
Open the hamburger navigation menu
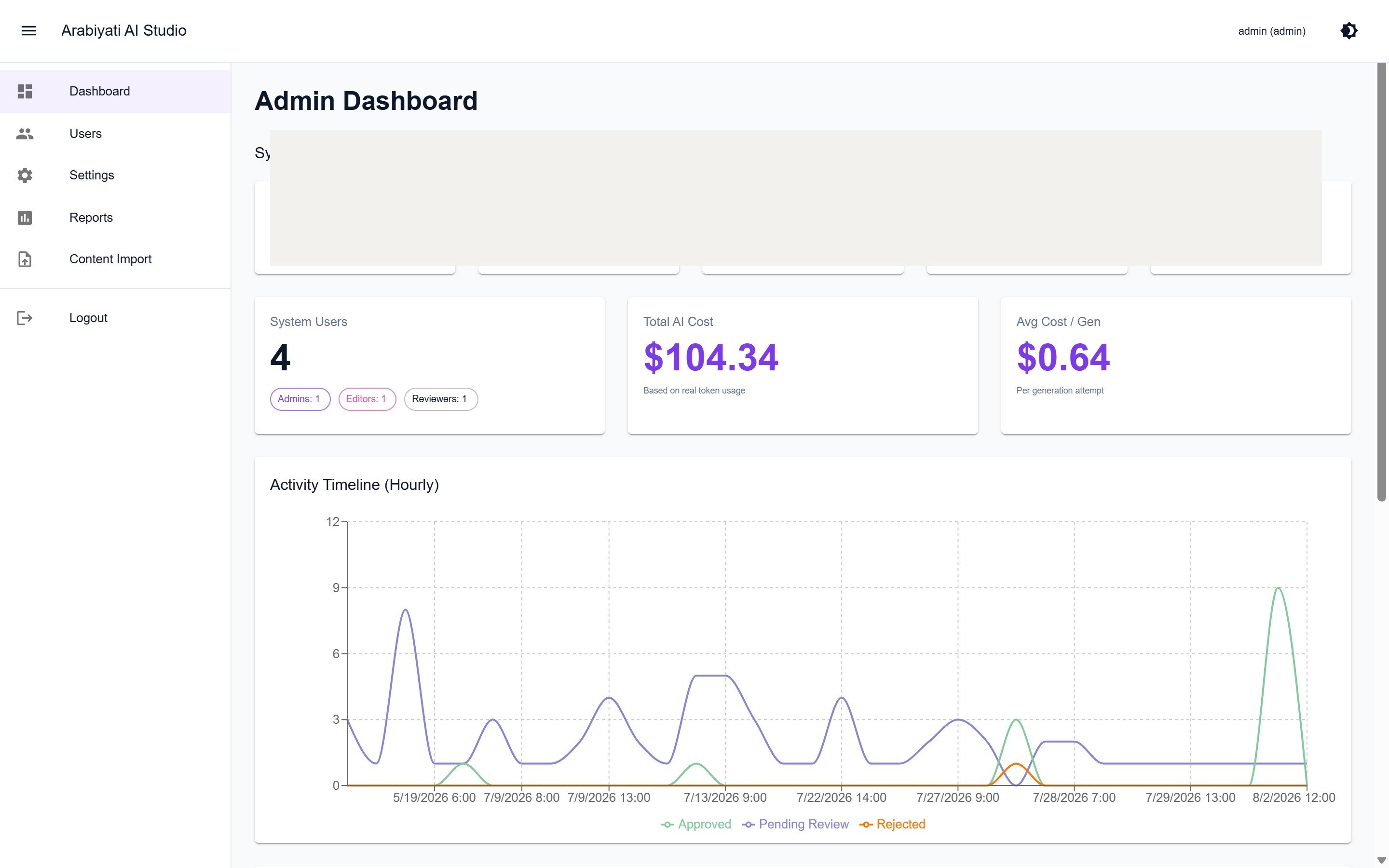[x=29, y=31]
